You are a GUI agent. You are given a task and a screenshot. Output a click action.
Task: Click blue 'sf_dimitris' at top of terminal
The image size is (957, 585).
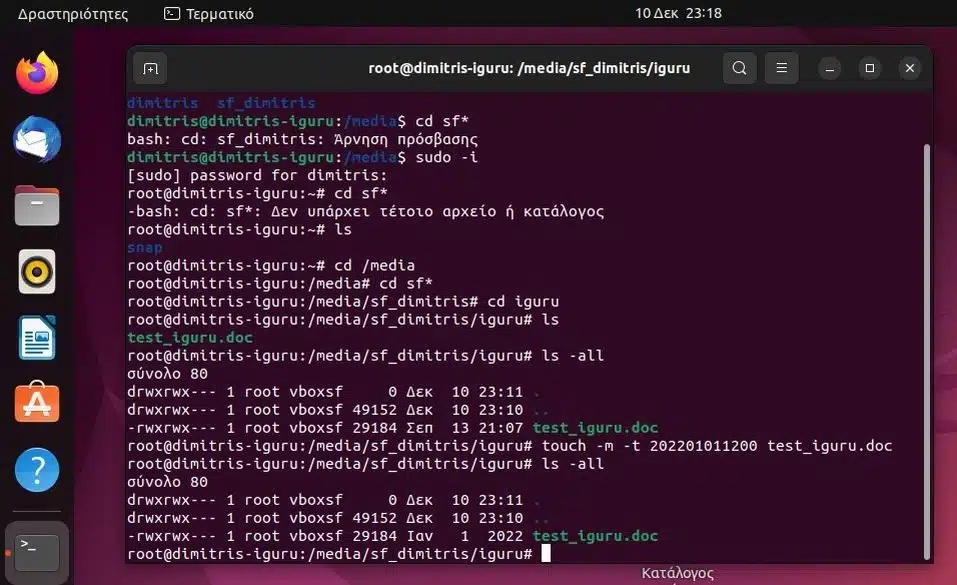pos(266,103)
